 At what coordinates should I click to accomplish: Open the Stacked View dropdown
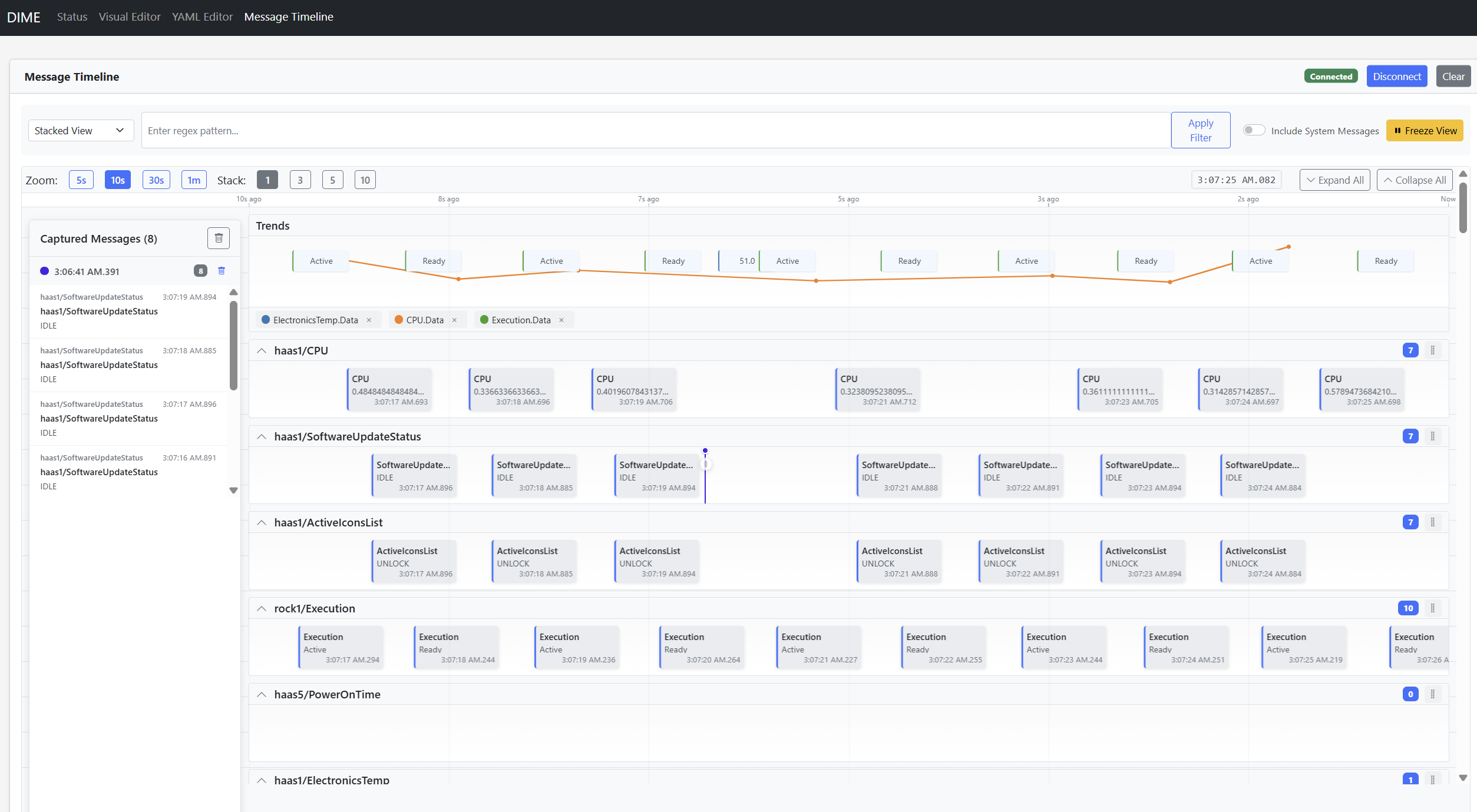click(81, 130)
